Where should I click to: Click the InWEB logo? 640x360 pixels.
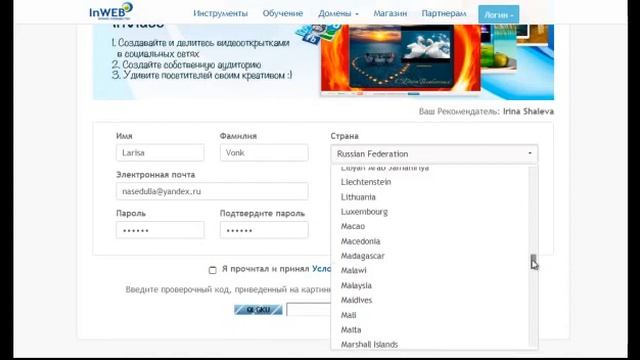(x=111, y=11)
